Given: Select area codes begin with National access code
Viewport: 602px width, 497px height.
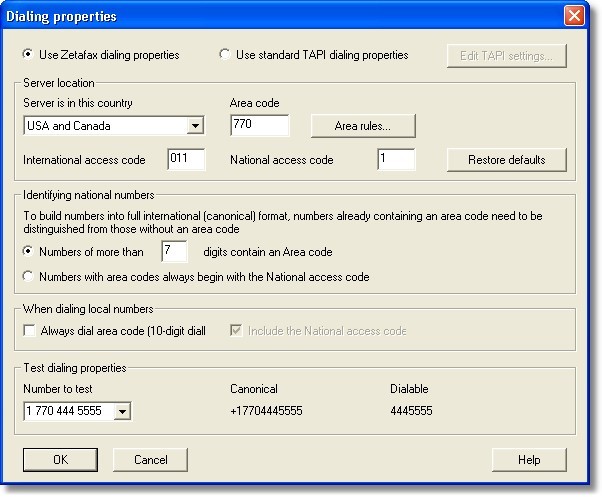Looking at the screenshot, I should coord(28,277).
